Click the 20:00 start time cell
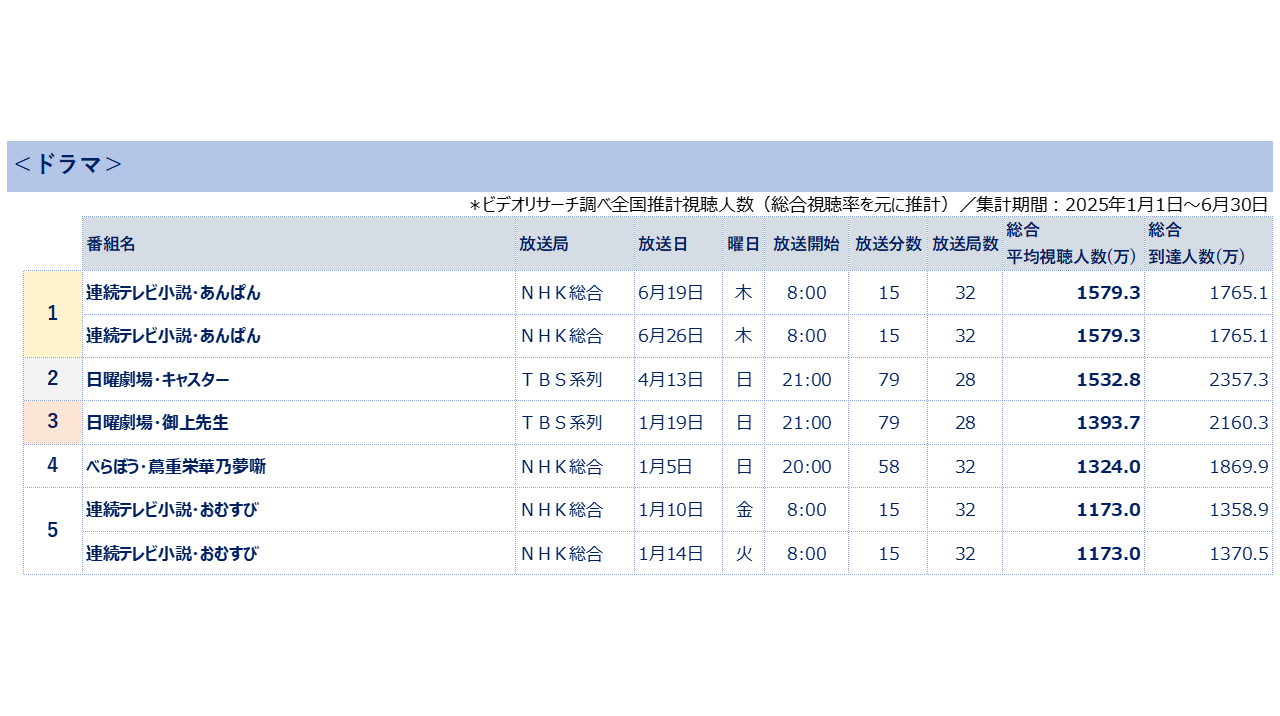Screen dimensions: 1280x716 click(x=806, y=467)
